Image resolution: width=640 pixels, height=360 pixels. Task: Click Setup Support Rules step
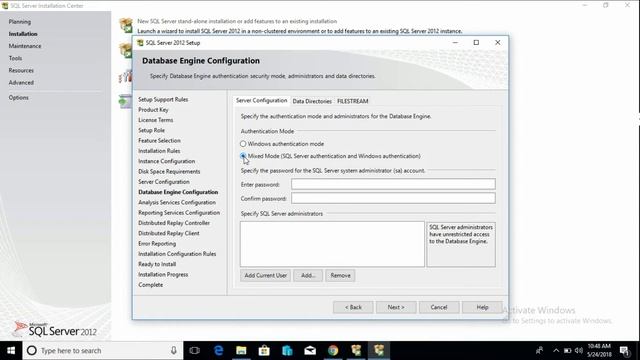[163, 99]
